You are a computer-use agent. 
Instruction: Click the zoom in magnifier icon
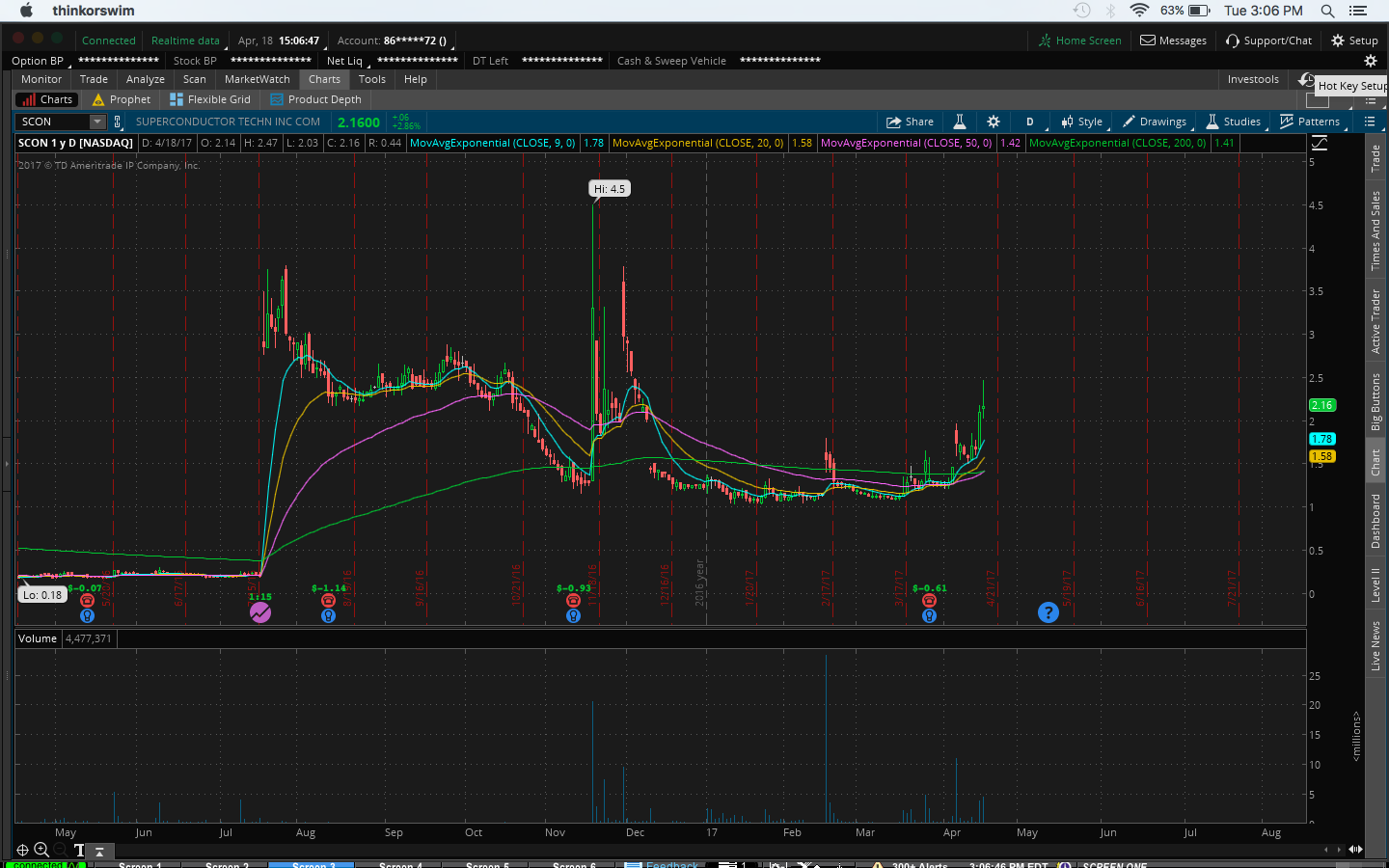(x=41, y=850)
